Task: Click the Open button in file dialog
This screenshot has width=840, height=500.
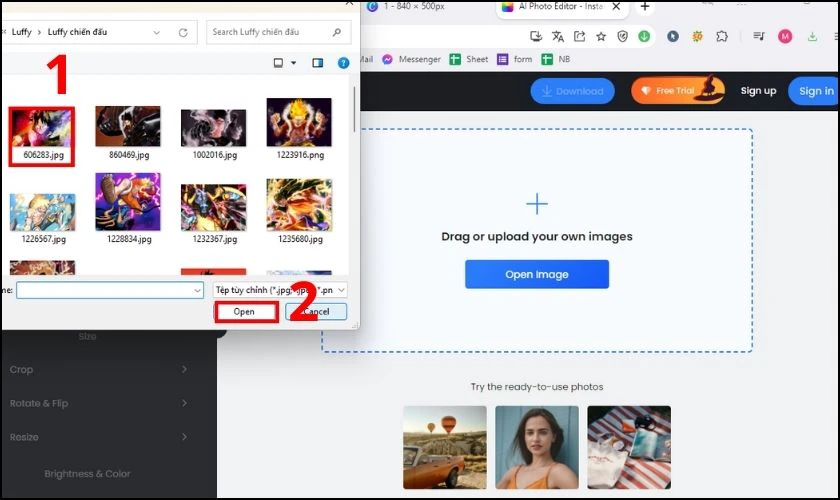Action: coord(246,312)
